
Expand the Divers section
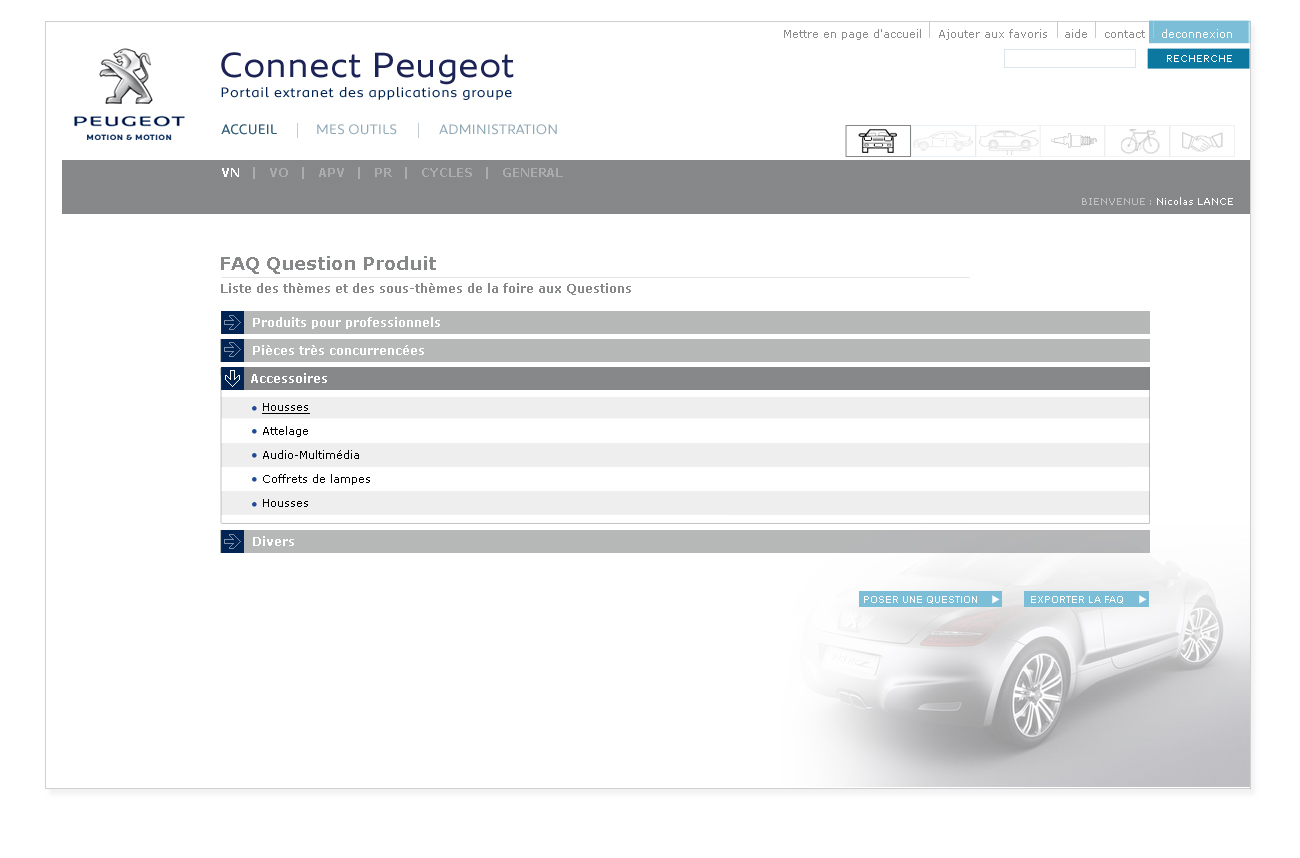click(x=232, y=542)
